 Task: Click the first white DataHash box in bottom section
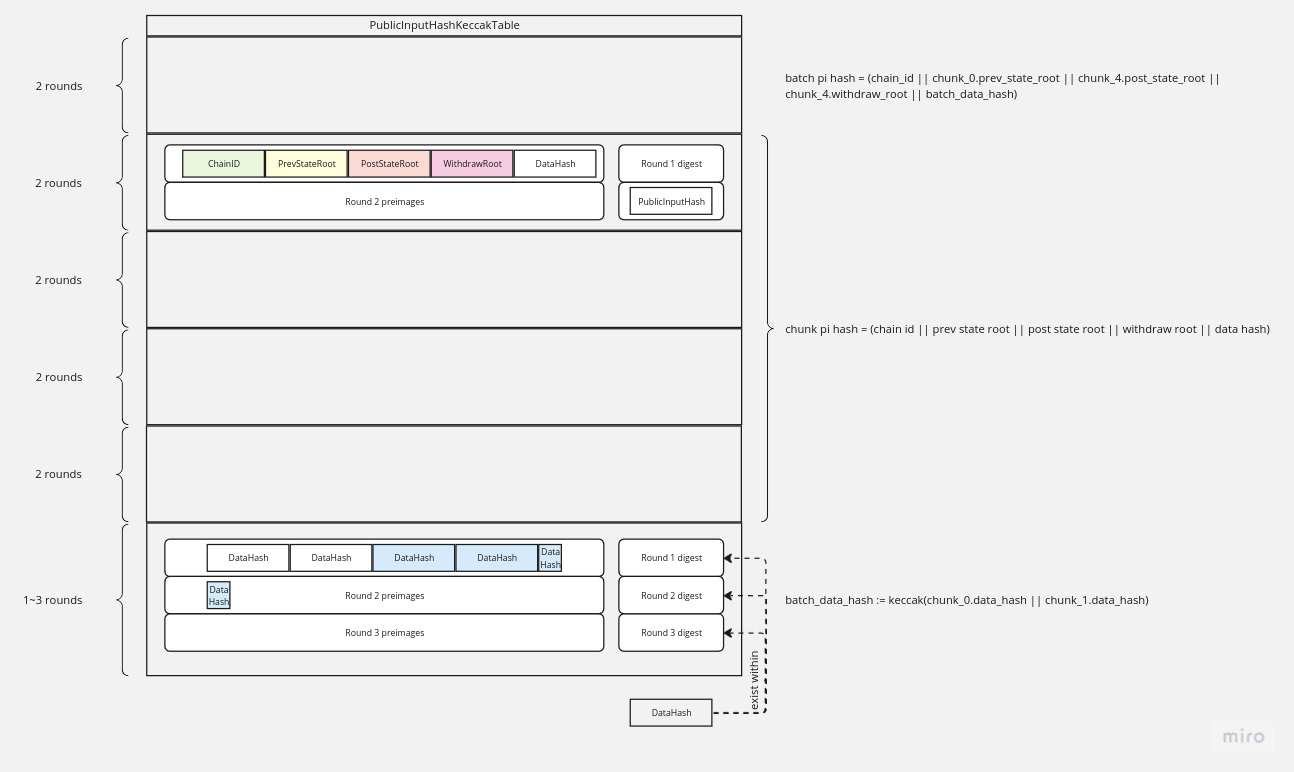pyautogui.click(x=248, y=558)
